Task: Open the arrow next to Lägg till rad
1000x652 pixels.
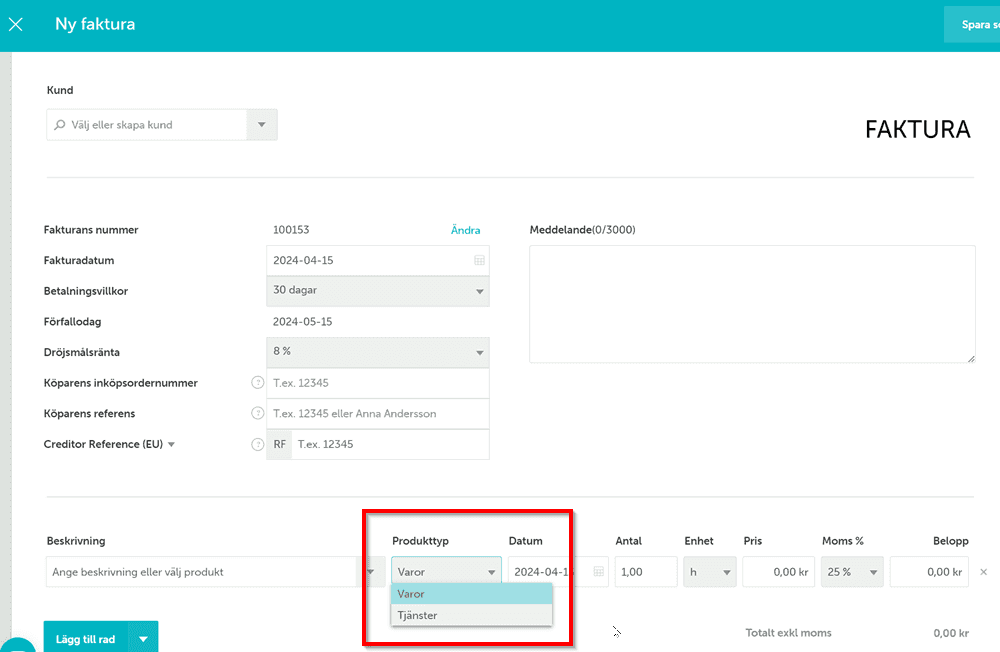Action: pos(143,639)
